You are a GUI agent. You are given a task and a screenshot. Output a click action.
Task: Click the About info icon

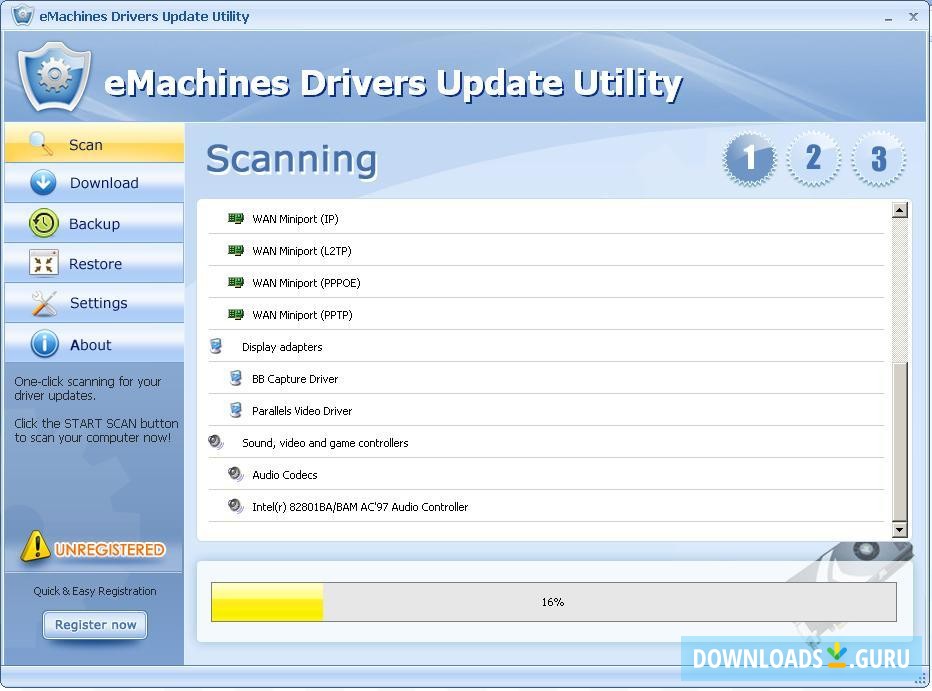(x=44, y=343)
